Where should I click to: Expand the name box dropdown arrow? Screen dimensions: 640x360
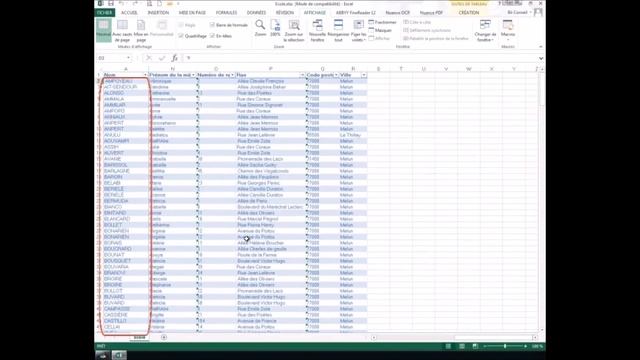point(129,58)
